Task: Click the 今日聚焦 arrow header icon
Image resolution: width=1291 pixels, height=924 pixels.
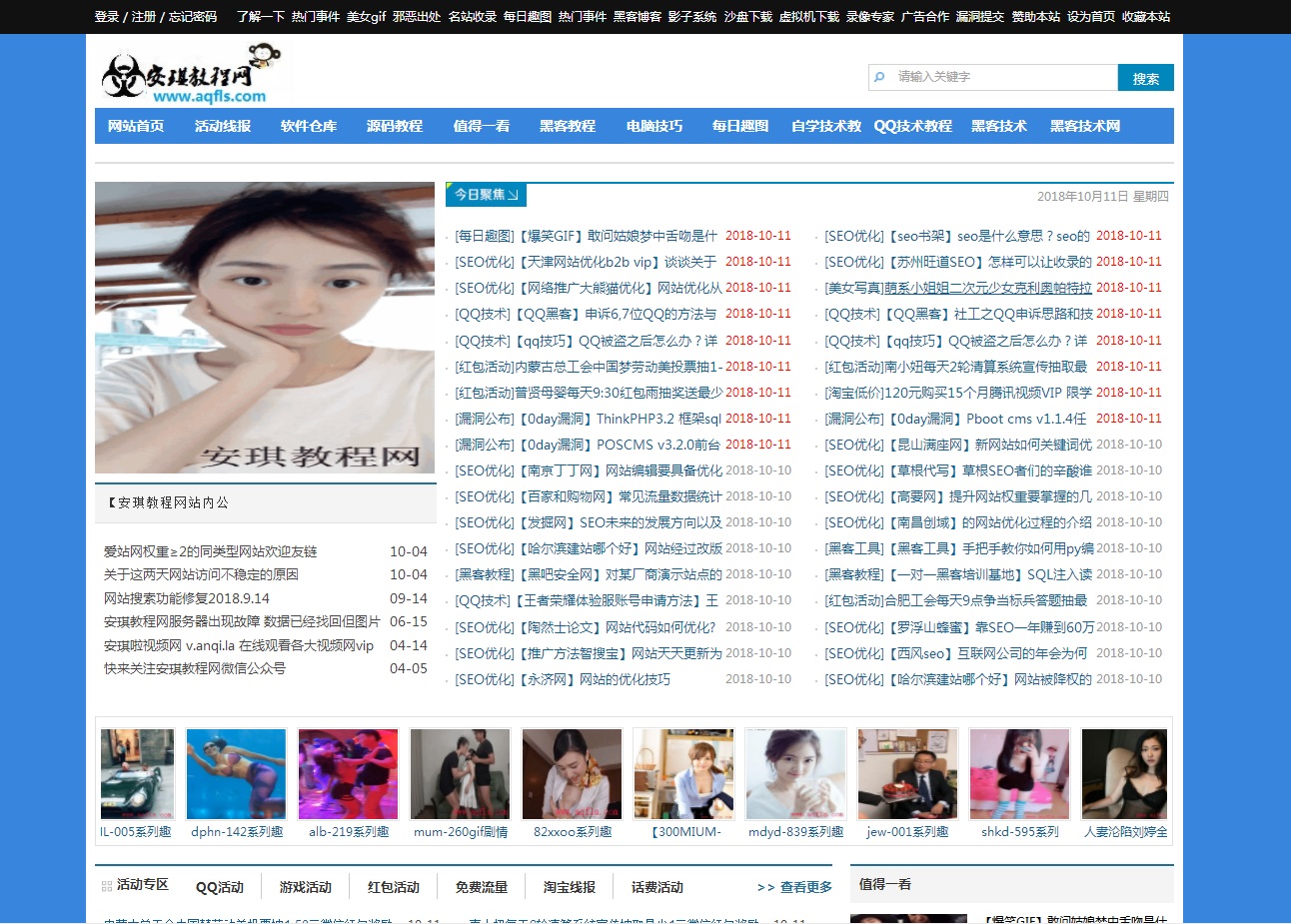Action: pyautogui.click(x=513, y=195)
